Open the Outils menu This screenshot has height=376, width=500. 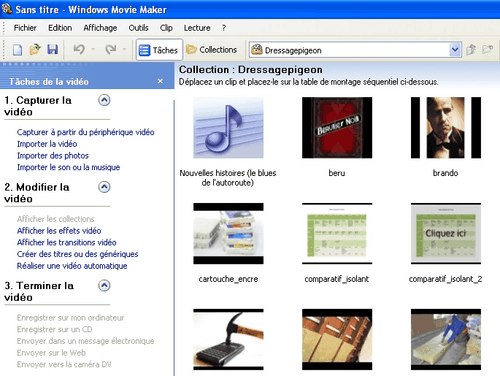(x=138, y=28)
